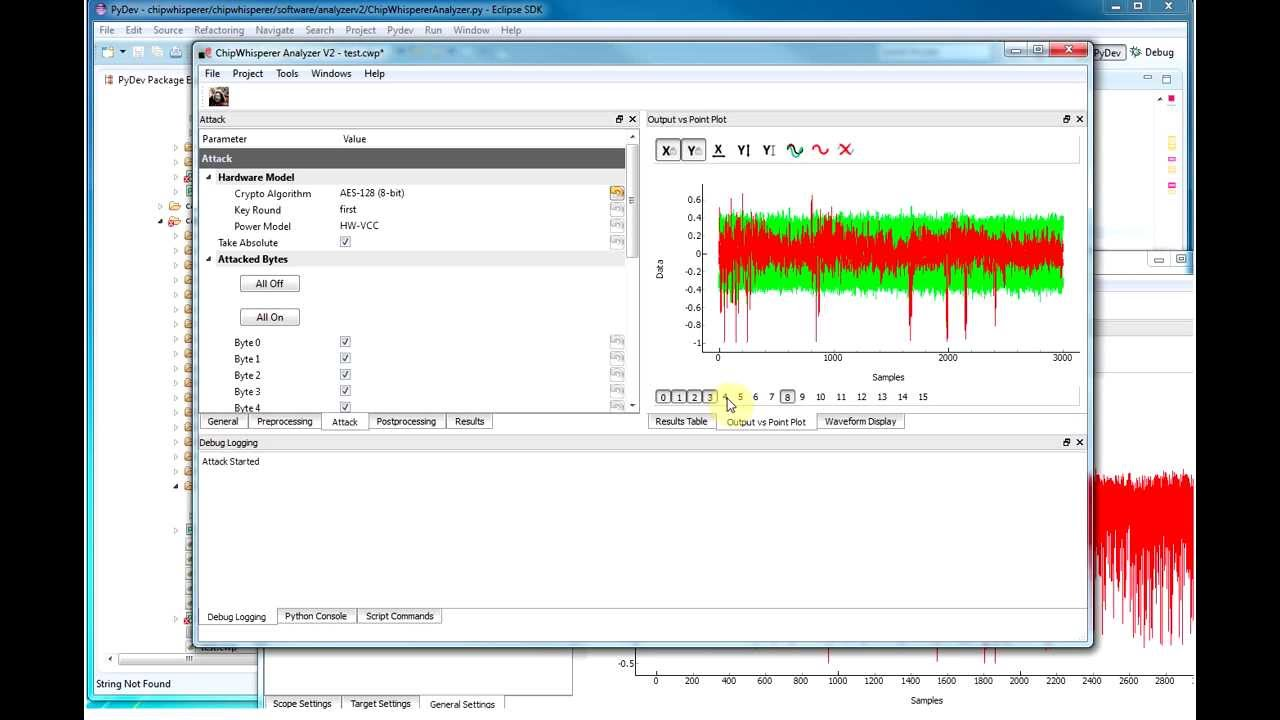Float the Attack dock panel
Viewport: 1280px width, 720px height.
[x=619, y=119]
